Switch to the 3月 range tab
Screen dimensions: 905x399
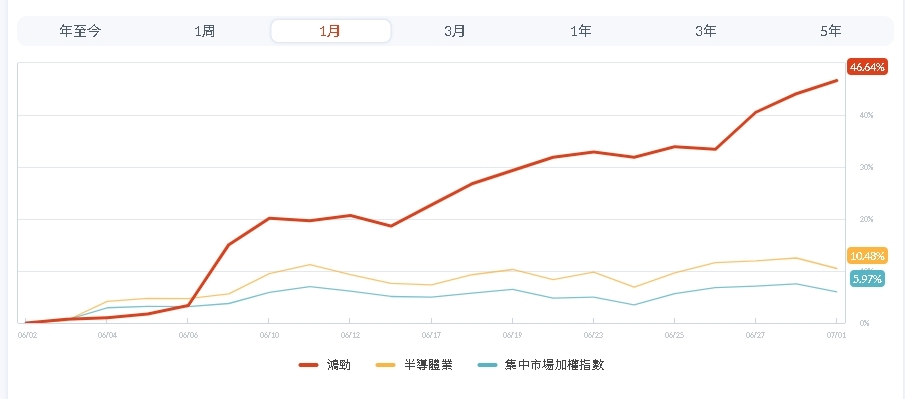point(455,31)
